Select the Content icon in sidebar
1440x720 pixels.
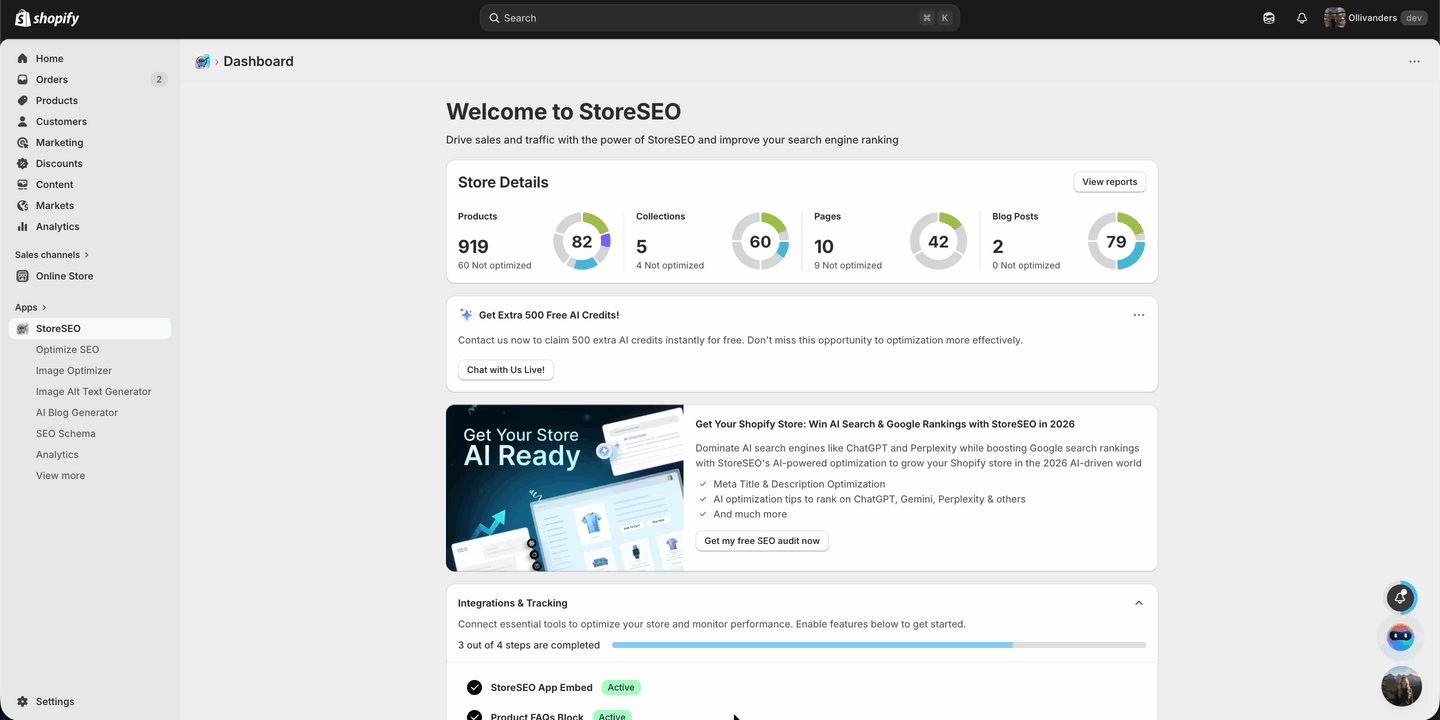[22, 184]
